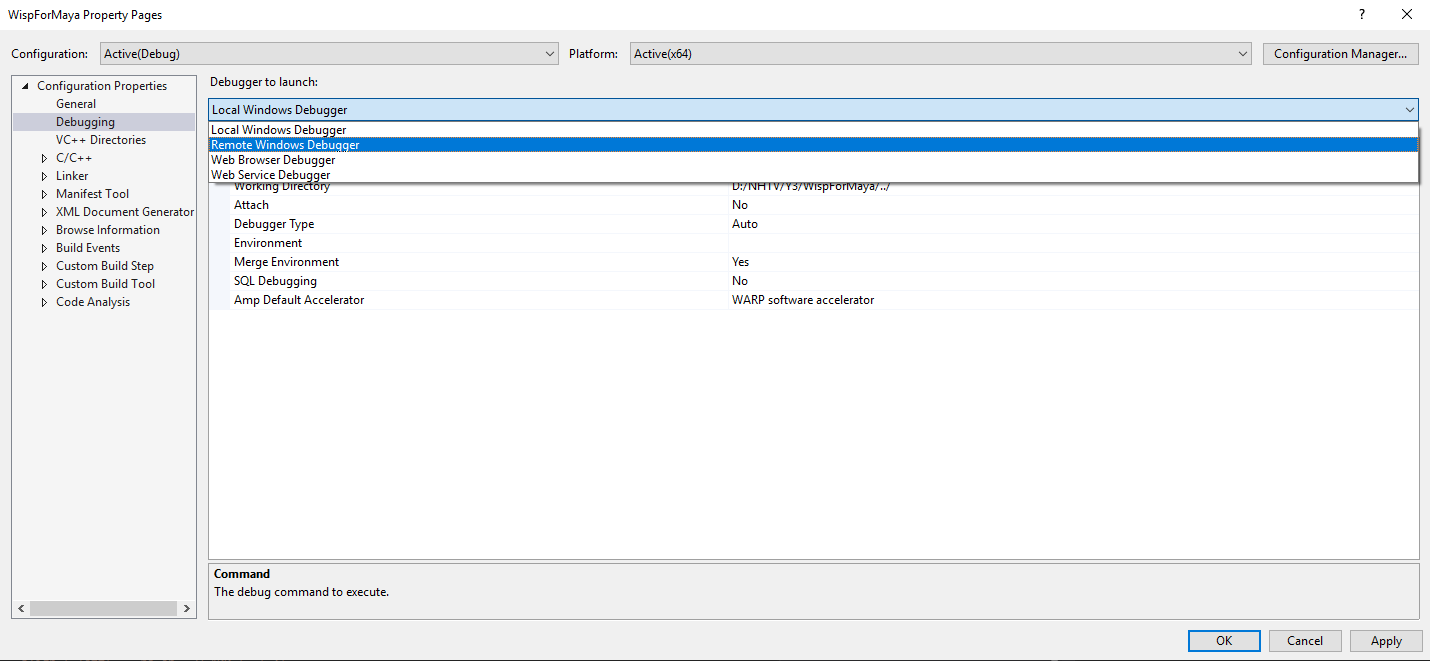Select VC++ Directories in the tree
This screenshot has width=1430, height=661.
pyautogui.click(x=101, y=140)
